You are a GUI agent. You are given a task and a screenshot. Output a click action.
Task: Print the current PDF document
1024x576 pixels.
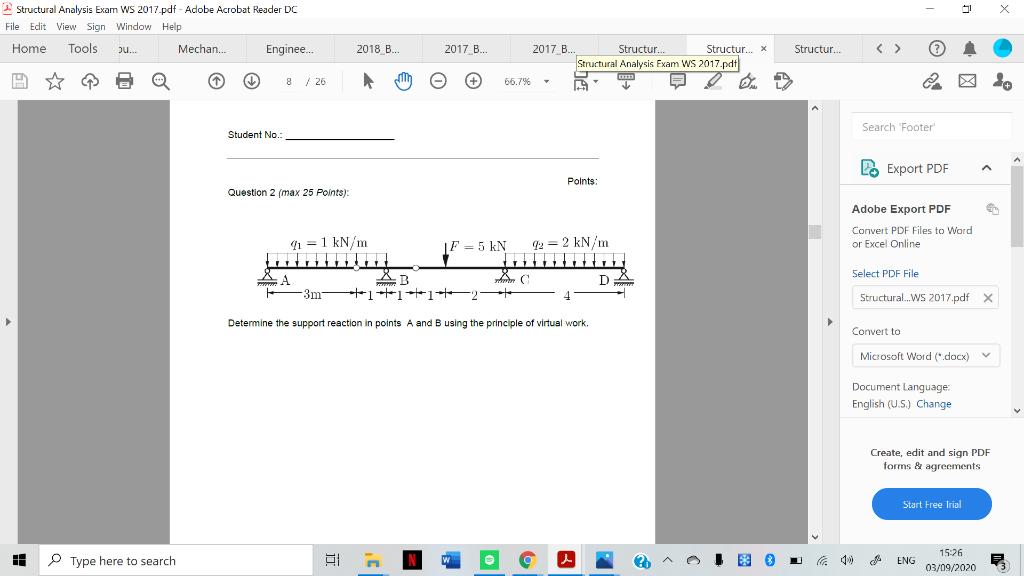tap(125, 82)
